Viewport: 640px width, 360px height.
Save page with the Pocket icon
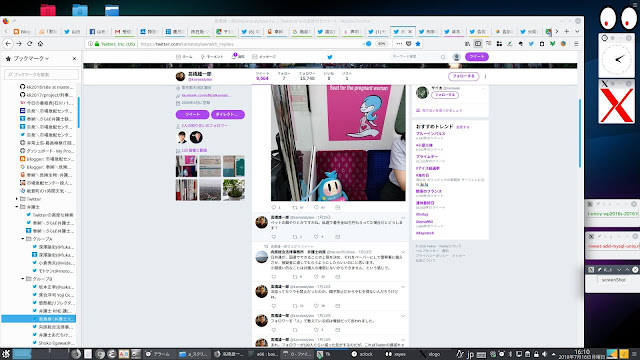coord(409,44)
